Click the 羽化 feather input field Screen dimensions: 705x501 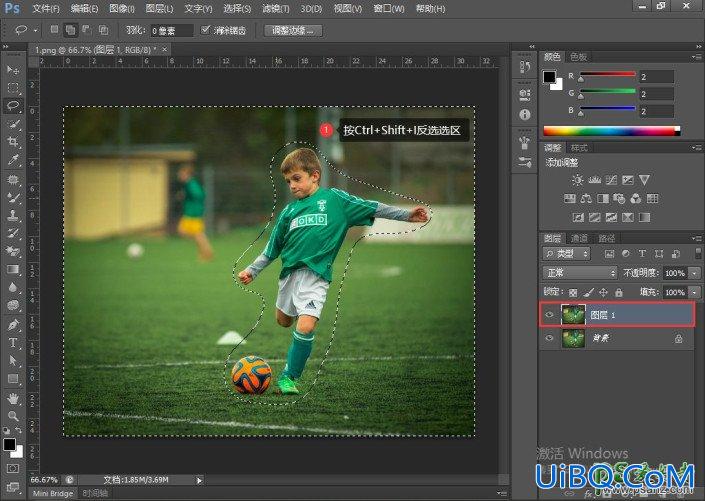coord(172,31)
